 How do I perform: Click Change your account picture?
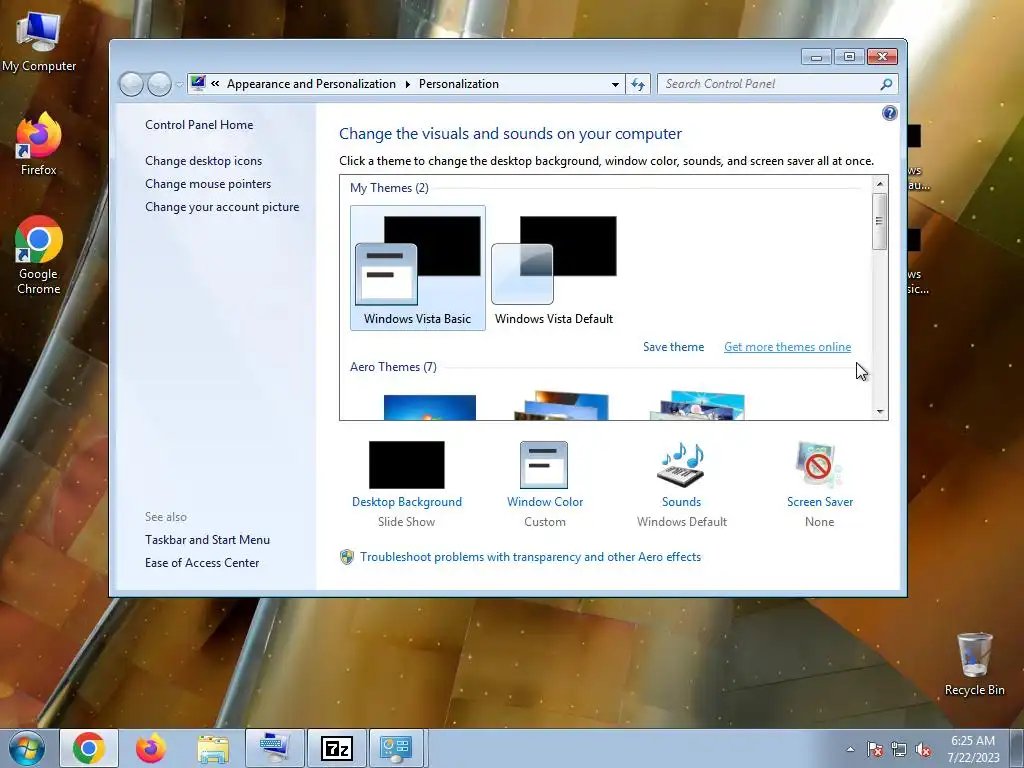coord(222,207)
